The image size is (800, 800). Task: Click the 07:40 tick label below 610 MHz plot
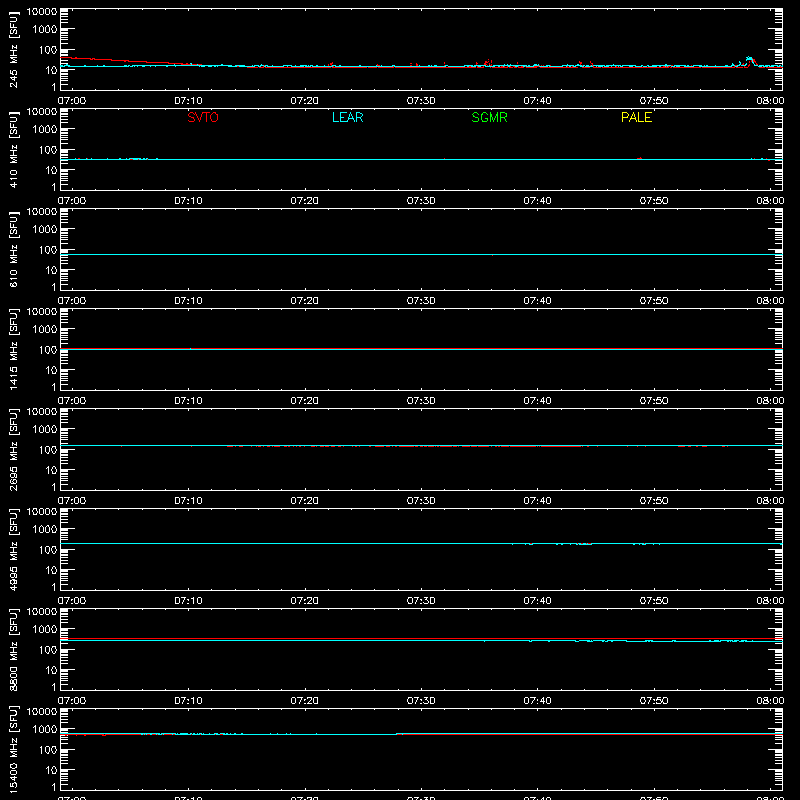(537, 301)
